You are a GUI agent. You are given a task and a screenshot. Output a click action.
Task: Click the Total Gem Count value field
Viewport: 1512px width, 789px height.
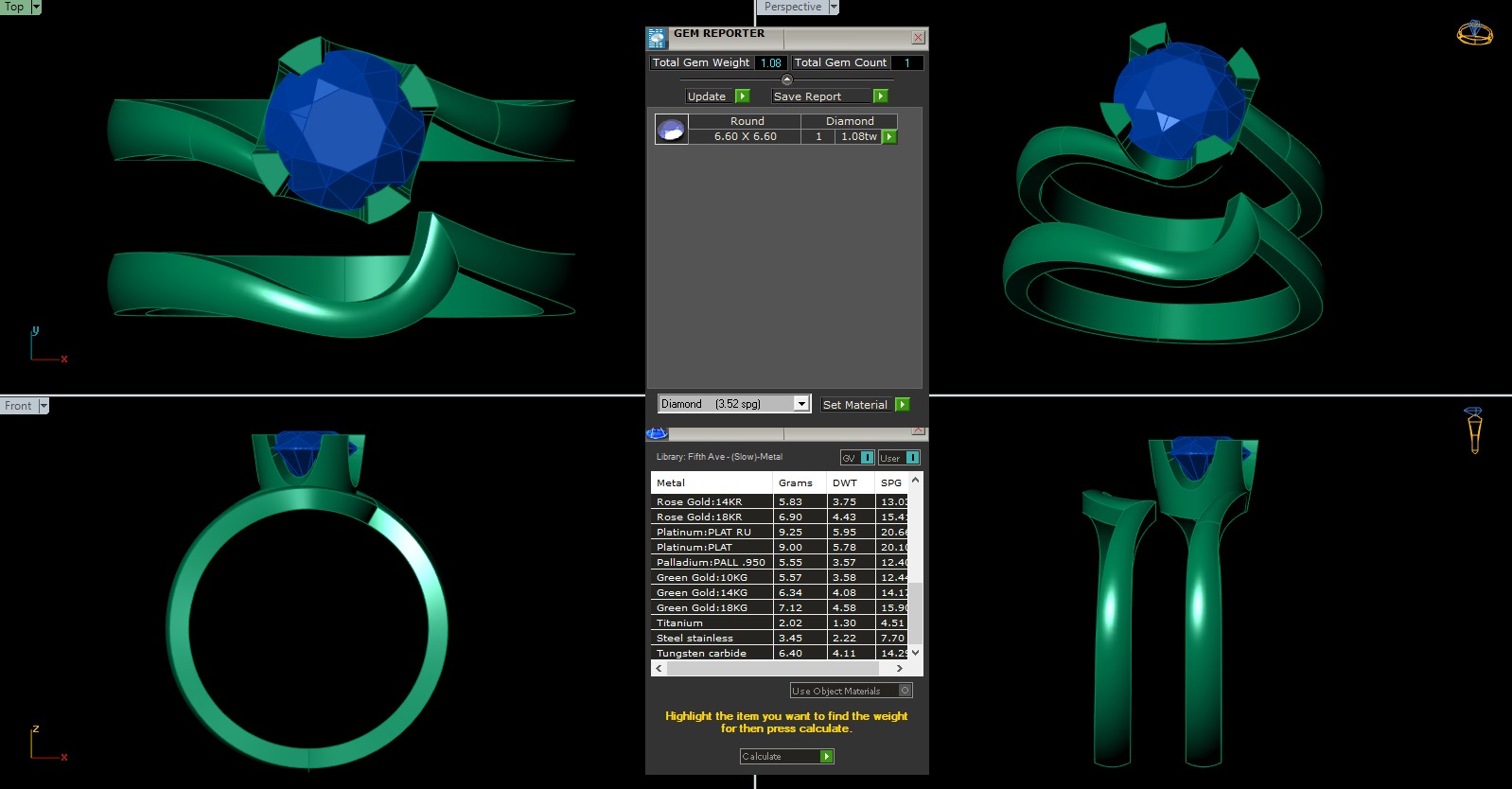point(906,62)
